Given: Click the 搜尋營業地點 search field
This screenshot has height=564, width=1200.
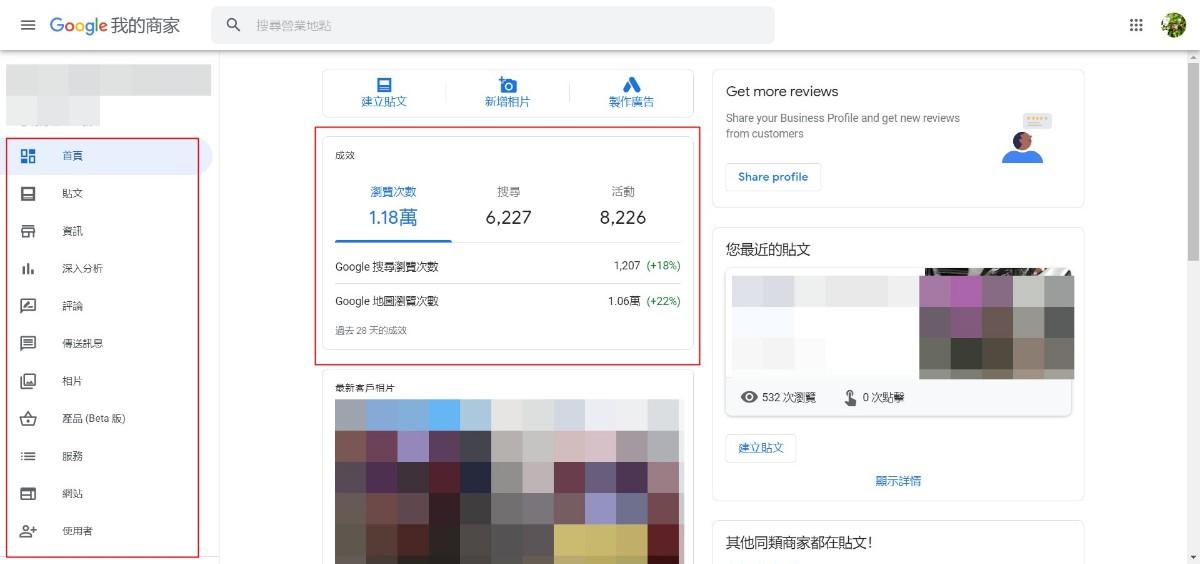Looking at the screenshot, I should (x=500, y=25).
